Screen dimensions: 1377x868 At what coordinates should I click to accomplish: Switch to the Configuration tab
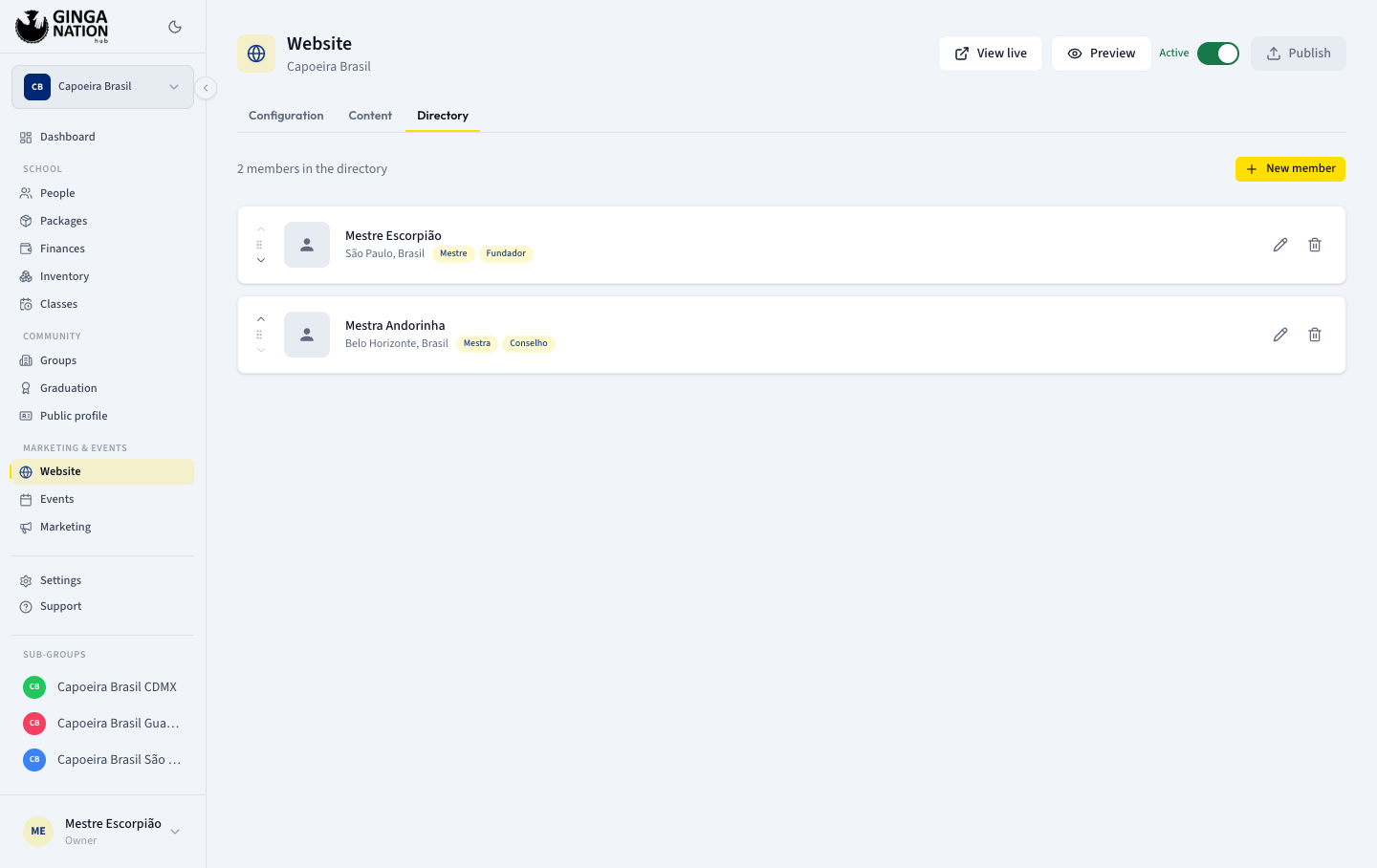[286, 116]
